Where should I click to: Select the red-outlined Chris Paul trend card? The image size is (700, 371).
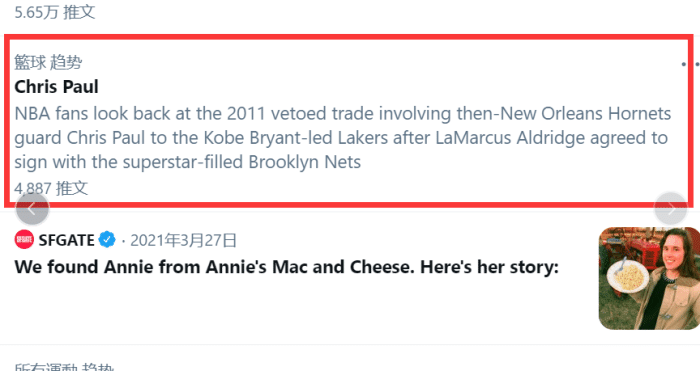(x=349, y=121)
